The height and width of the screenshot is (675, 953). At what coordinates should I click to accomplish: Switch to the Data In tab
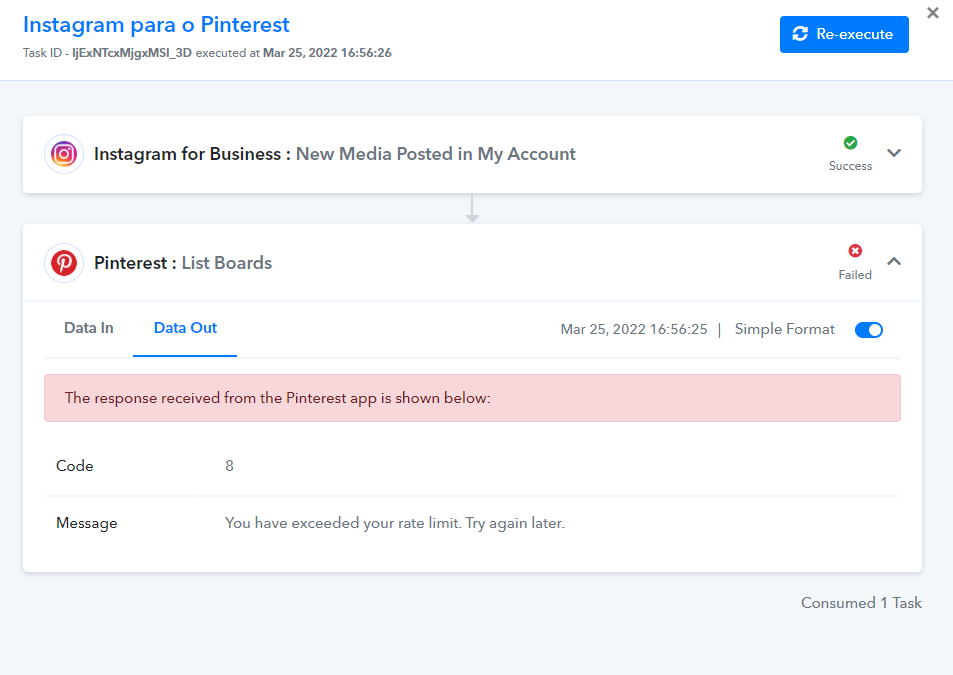(x=89, y=328)
